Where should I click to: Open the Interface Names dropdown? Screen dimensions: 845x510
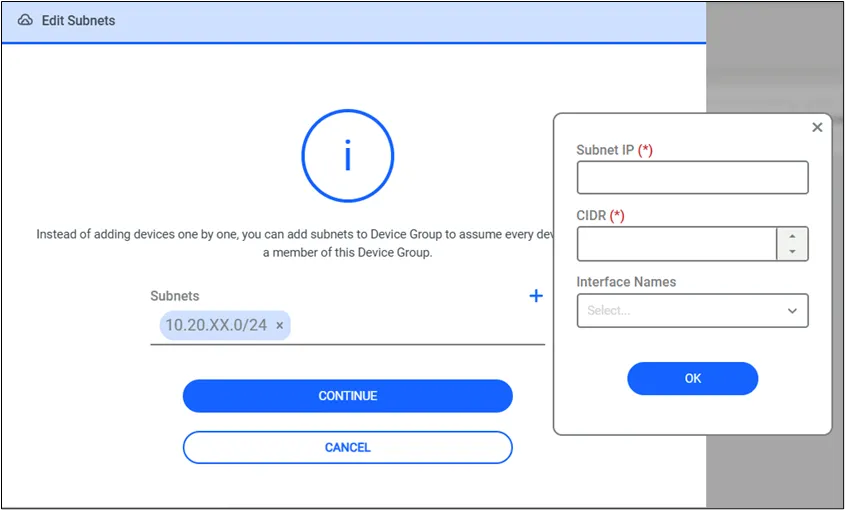tap(692, 311)
